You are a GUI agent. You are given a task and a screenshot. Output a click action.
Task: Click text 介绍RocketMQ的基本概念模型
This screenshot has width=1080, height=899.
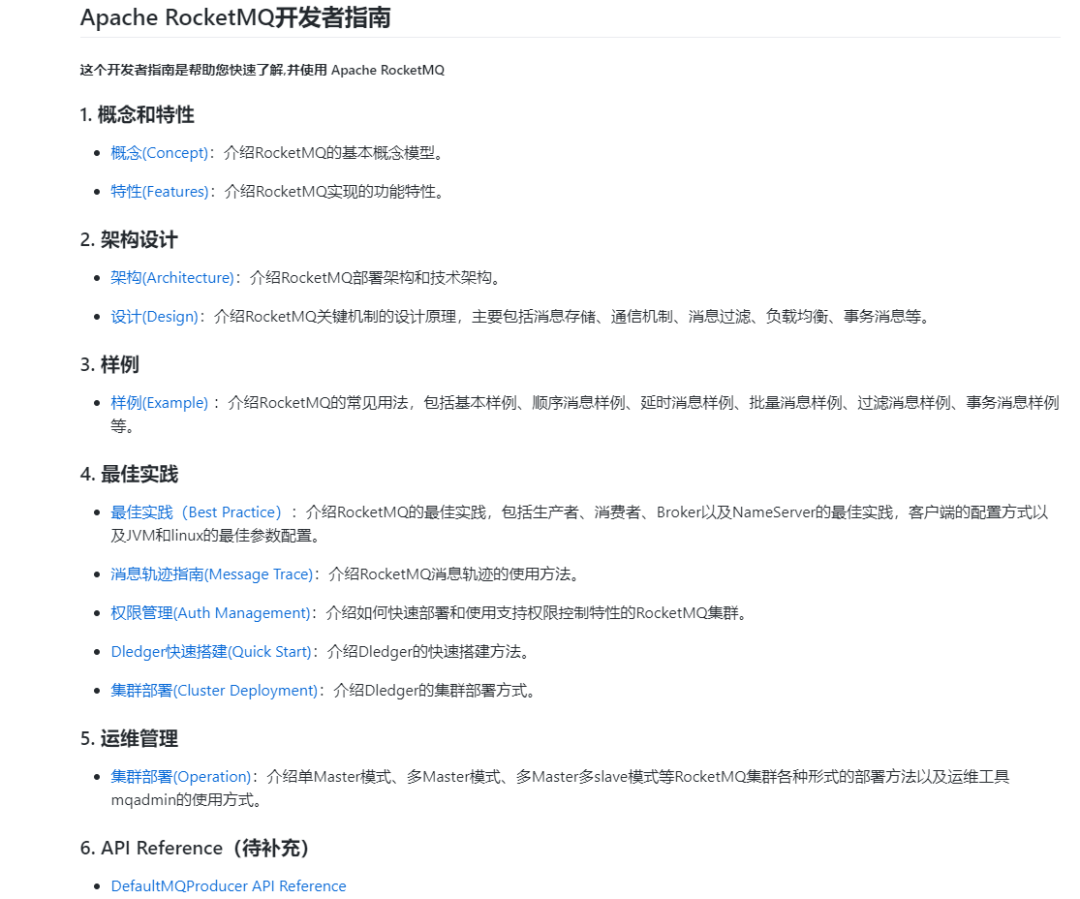[329, 153]
